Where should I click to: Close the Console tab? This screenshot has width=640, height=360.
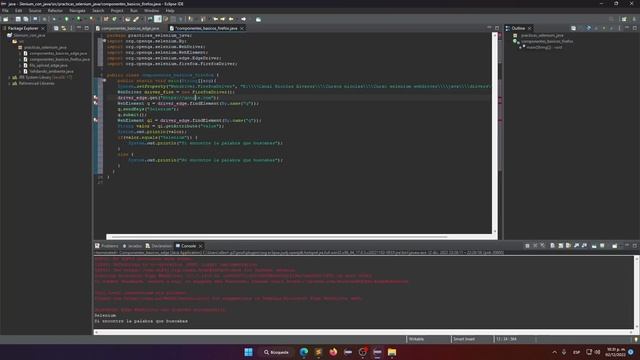(x=200, y=246)
